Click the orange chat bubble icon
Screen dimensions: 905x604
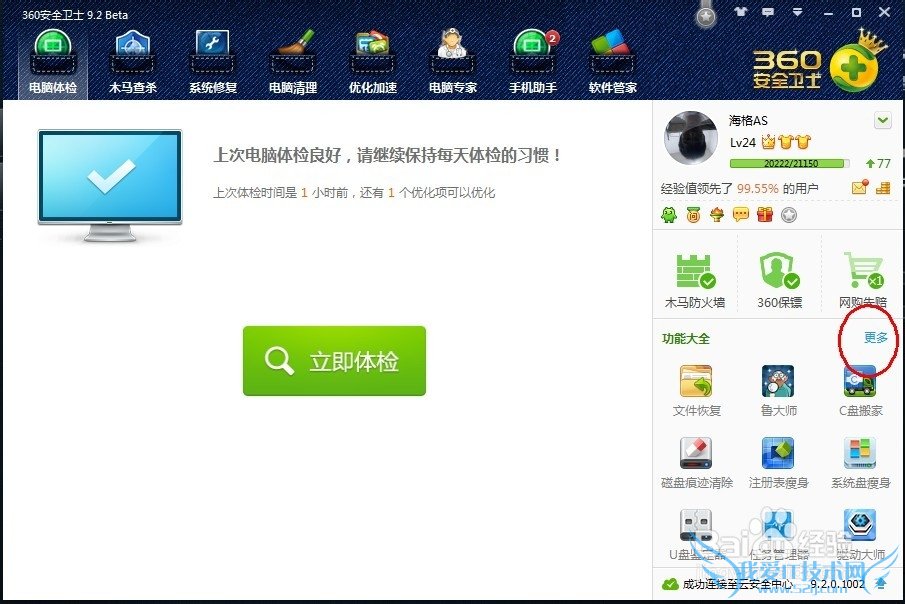[741, 215]
